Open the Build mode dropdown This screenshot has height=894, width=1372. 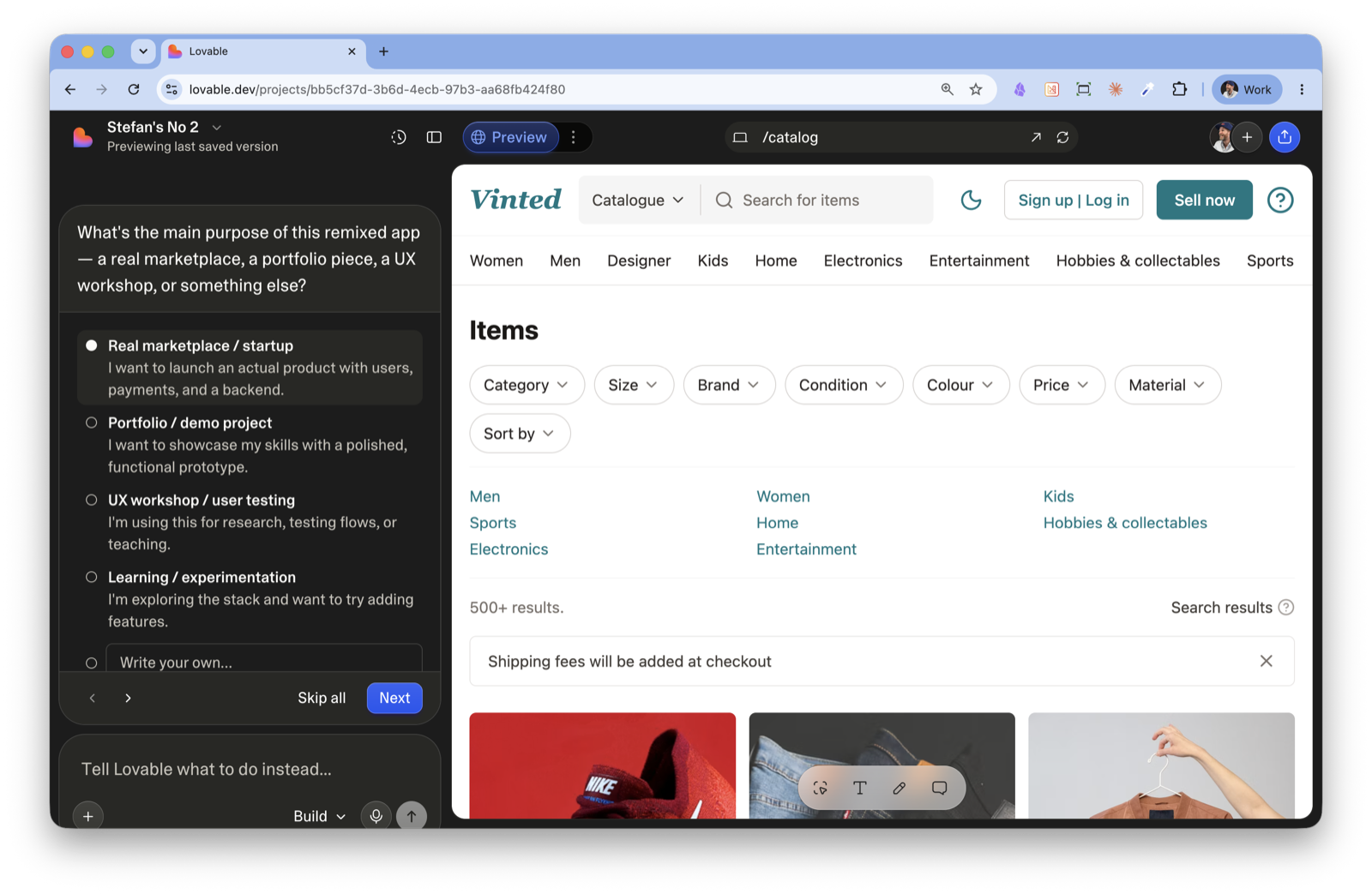[x=319, y=816]
